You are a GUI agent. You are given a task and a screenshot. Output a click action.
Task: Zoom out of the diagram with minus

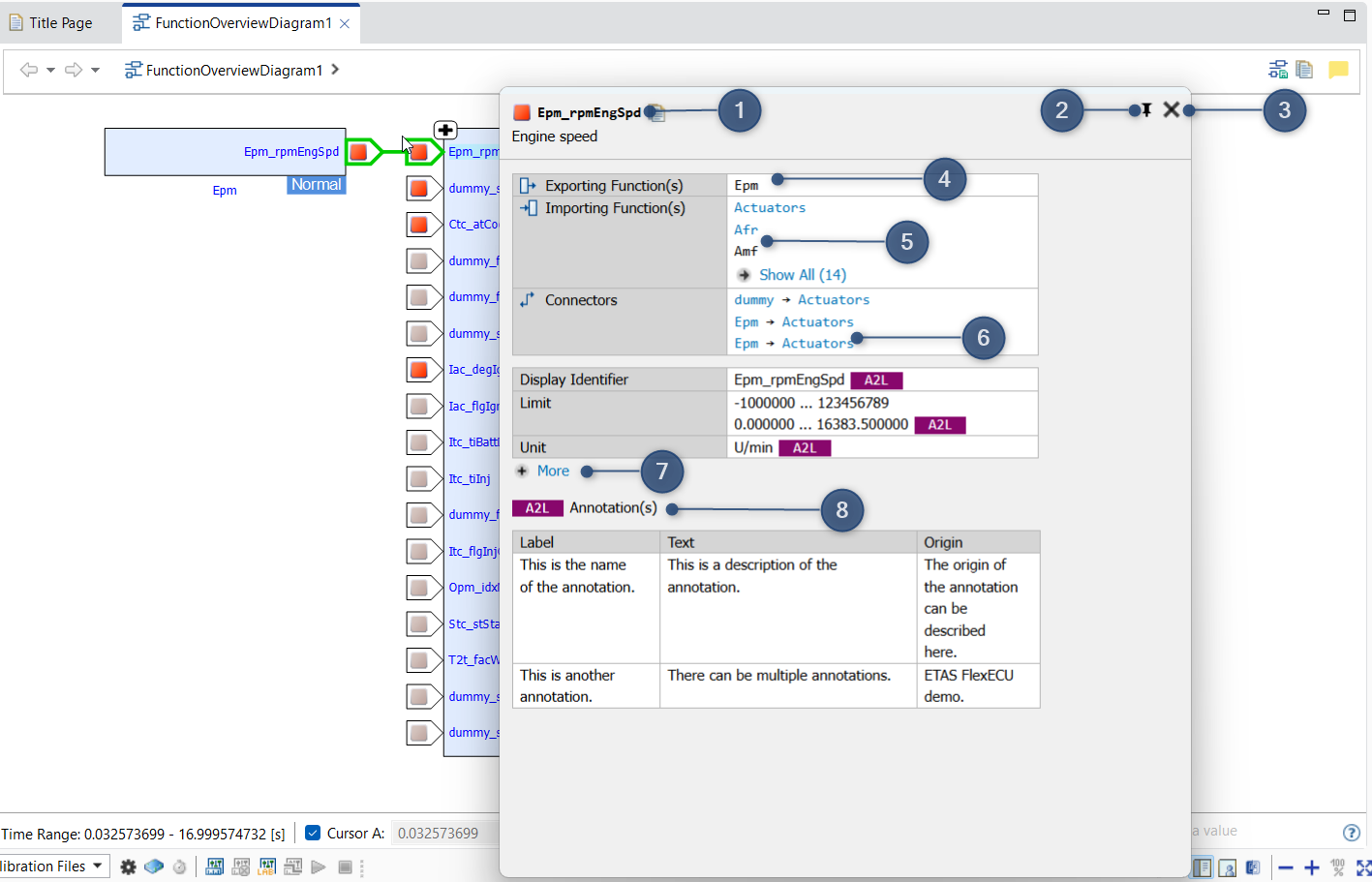click(1286, 867)
